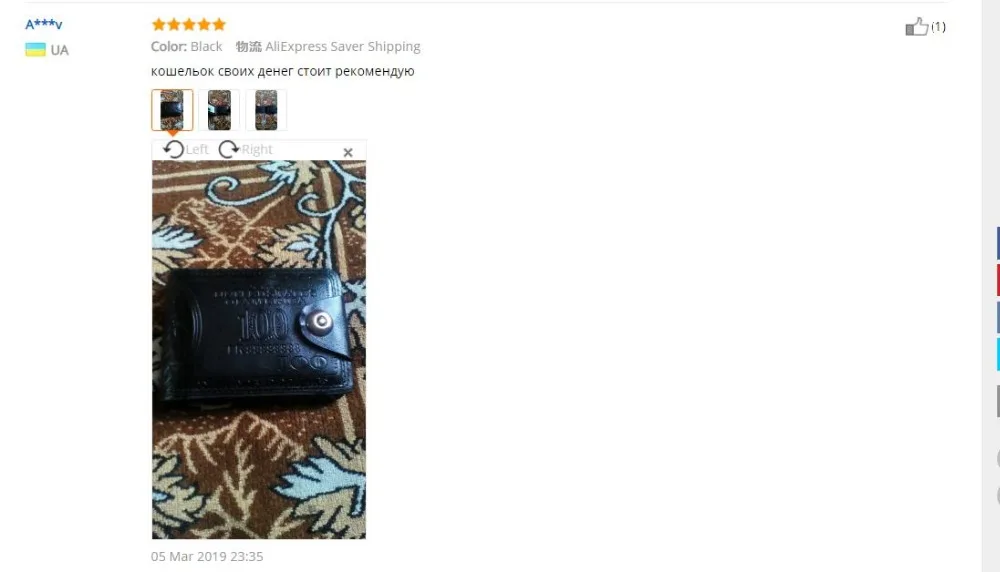View the third review photo thumbnail
The width and height of the screenshot is (1000, 572).
click(x=266, y=110)
